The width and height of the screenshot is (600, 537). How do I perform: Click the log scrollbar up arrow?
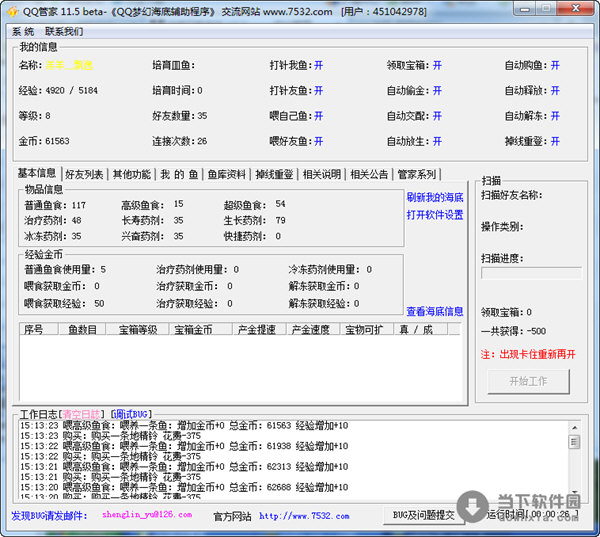tap(574, 427)
